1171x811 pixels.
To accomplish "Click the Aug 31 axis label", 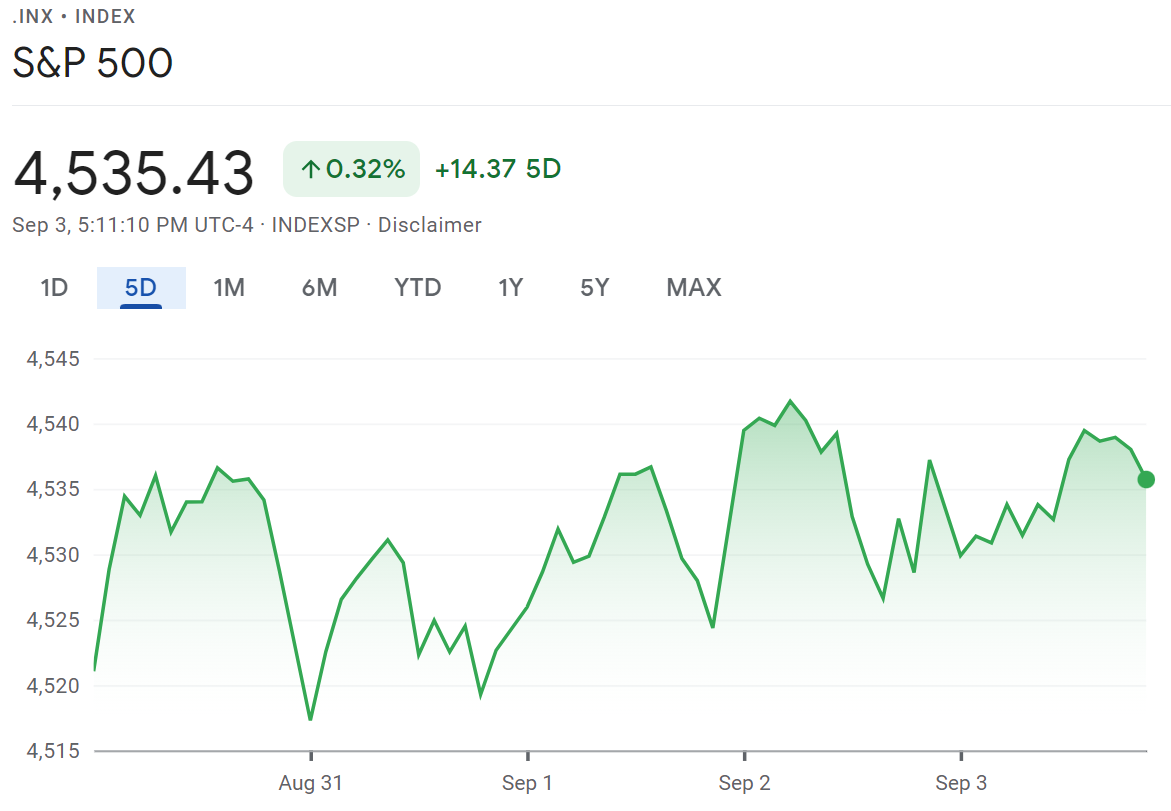I will point(311,783).
